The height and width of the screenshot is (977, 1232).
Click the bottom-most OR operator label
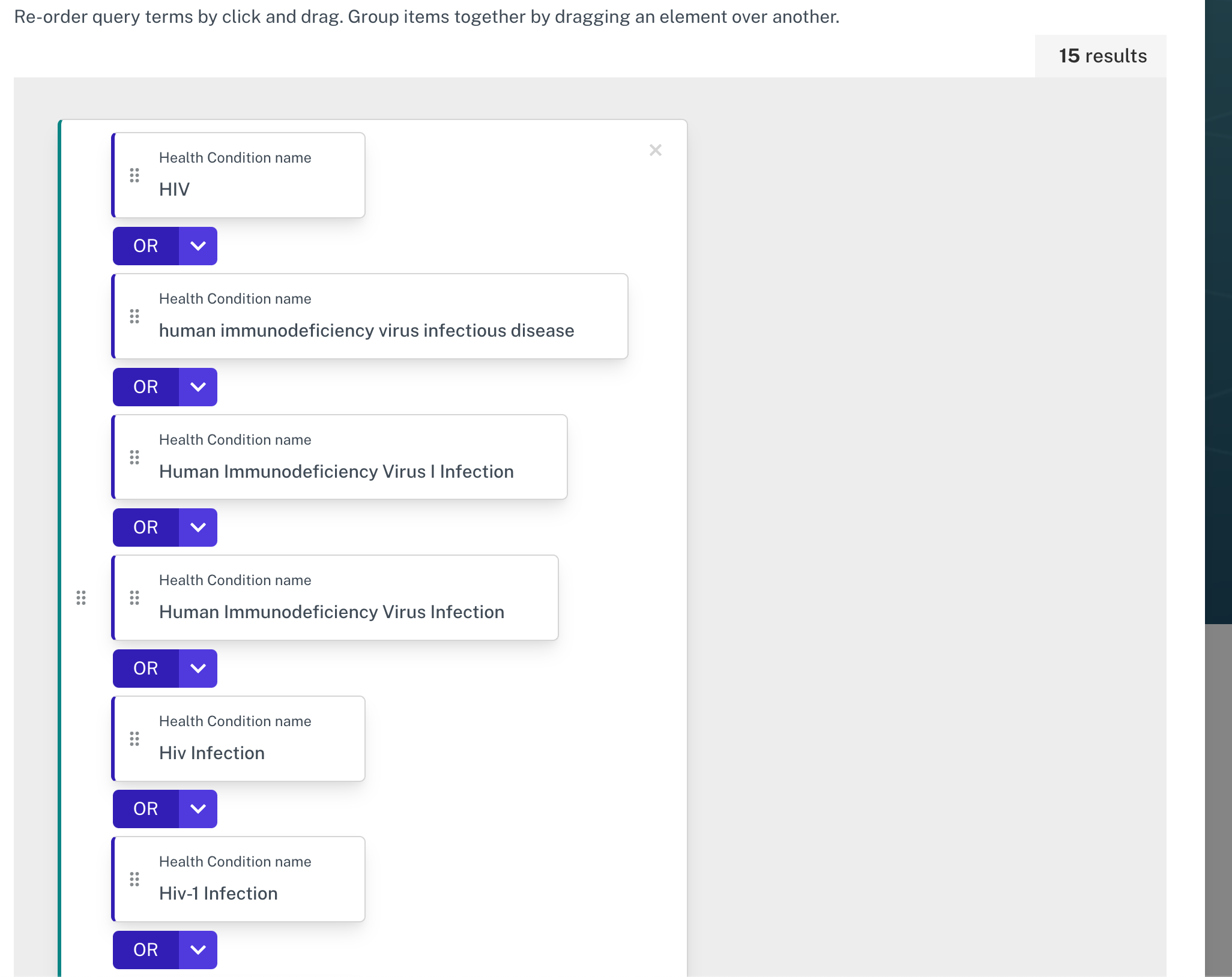click(x=145, y=949)
